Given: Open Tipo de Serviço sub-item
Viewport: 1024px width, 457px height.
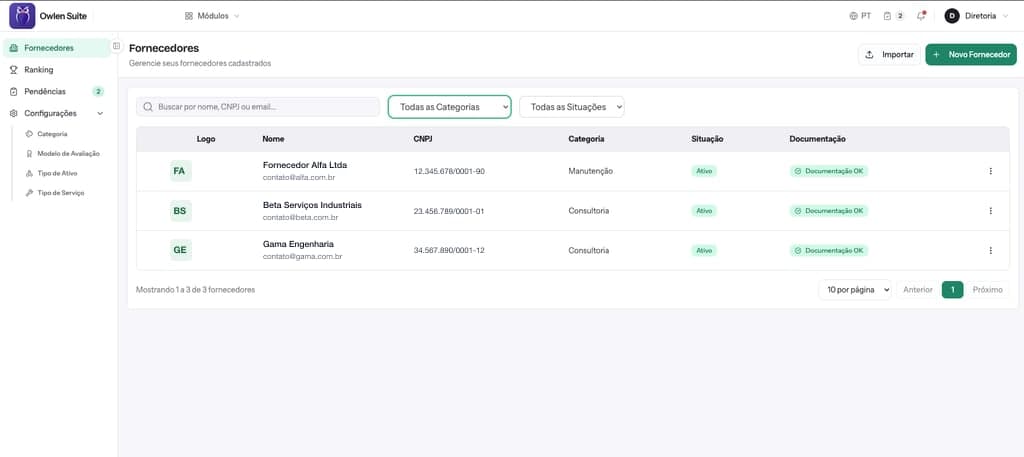Looking at the screenshot, I should [x=55, y=193].
